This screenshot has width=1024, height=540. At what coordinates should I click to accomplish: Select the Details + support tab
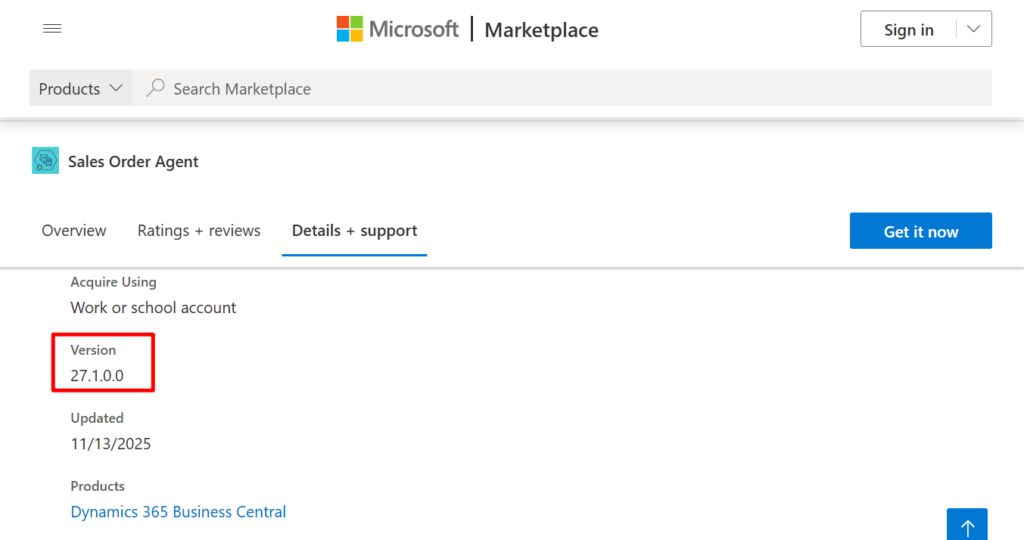354,231
